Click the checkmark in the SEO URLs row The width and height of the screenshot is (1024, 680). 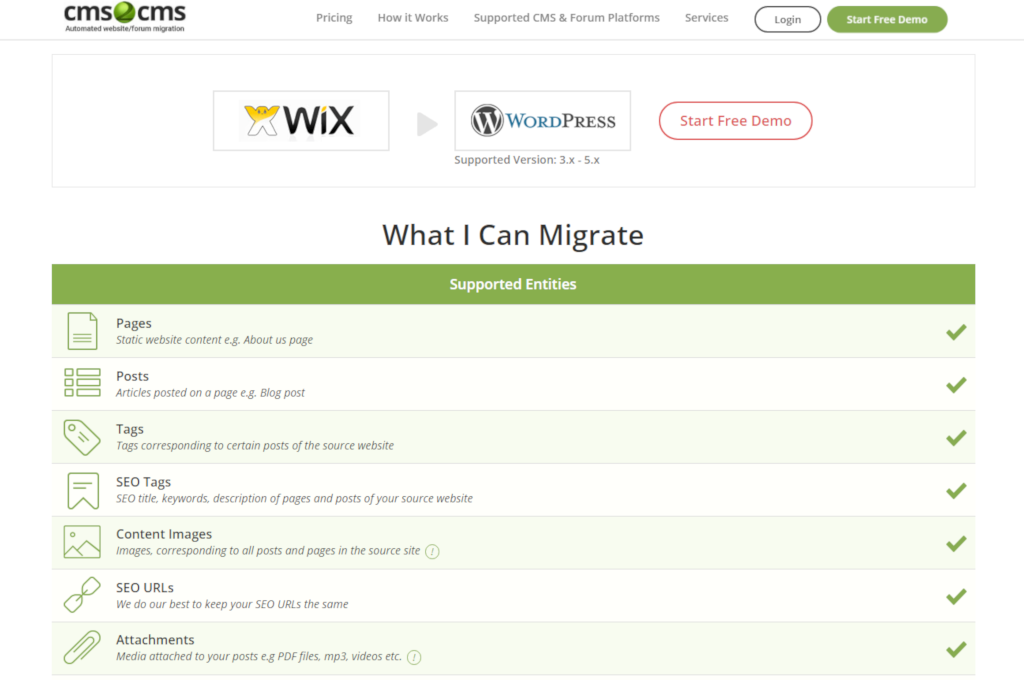956,596
